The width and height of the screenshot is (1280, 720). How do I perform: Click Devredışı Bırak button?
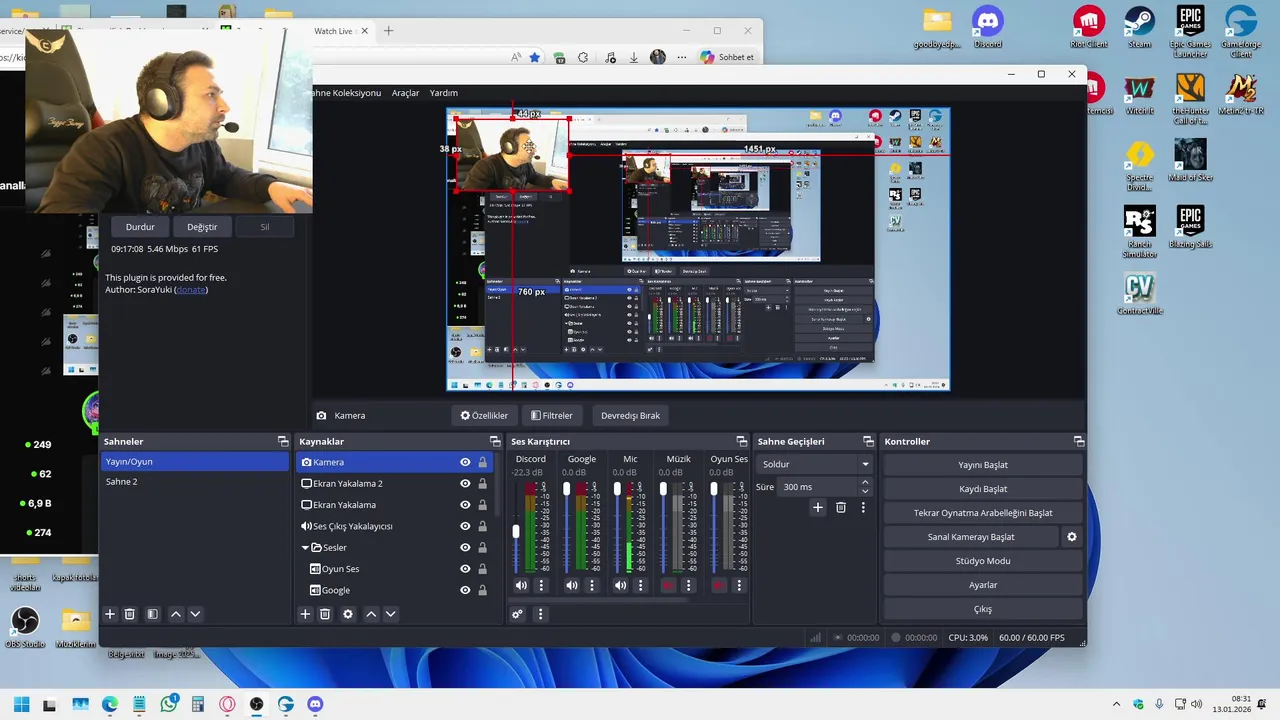[630, 415]
